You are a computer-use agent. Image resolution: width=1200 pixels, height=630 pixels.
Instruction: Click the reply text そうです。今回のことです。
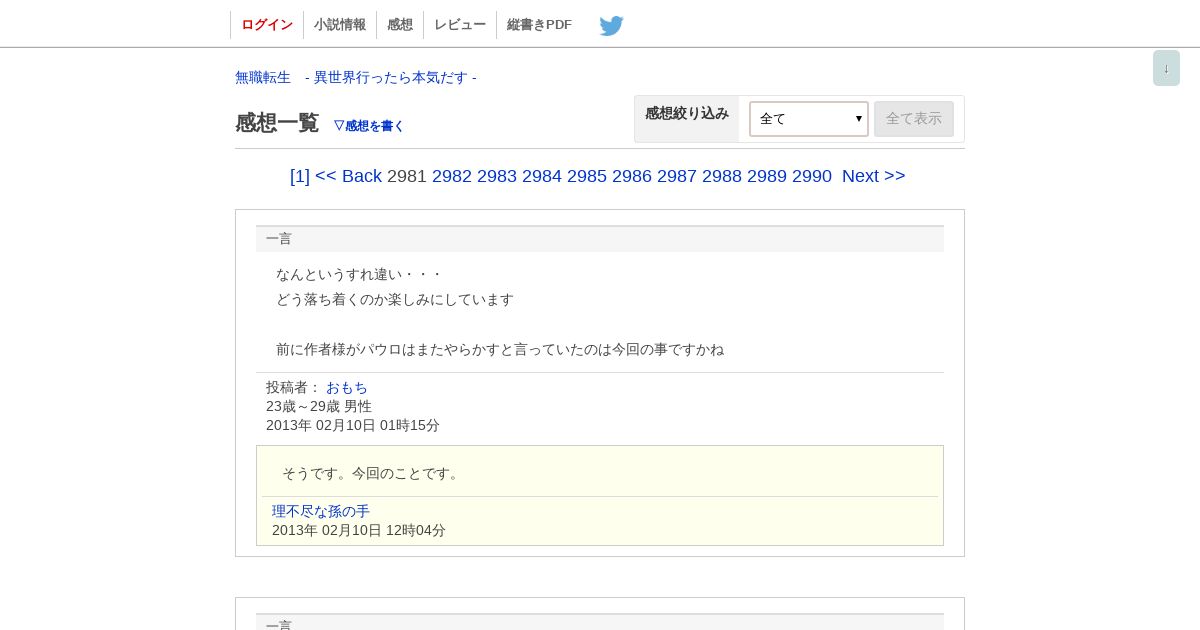tap(373, 473)
